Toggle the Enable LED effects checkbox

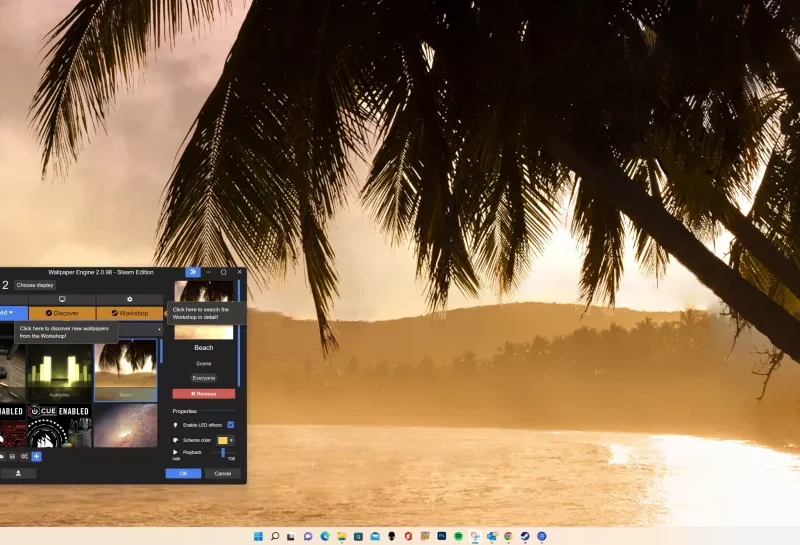230,425
